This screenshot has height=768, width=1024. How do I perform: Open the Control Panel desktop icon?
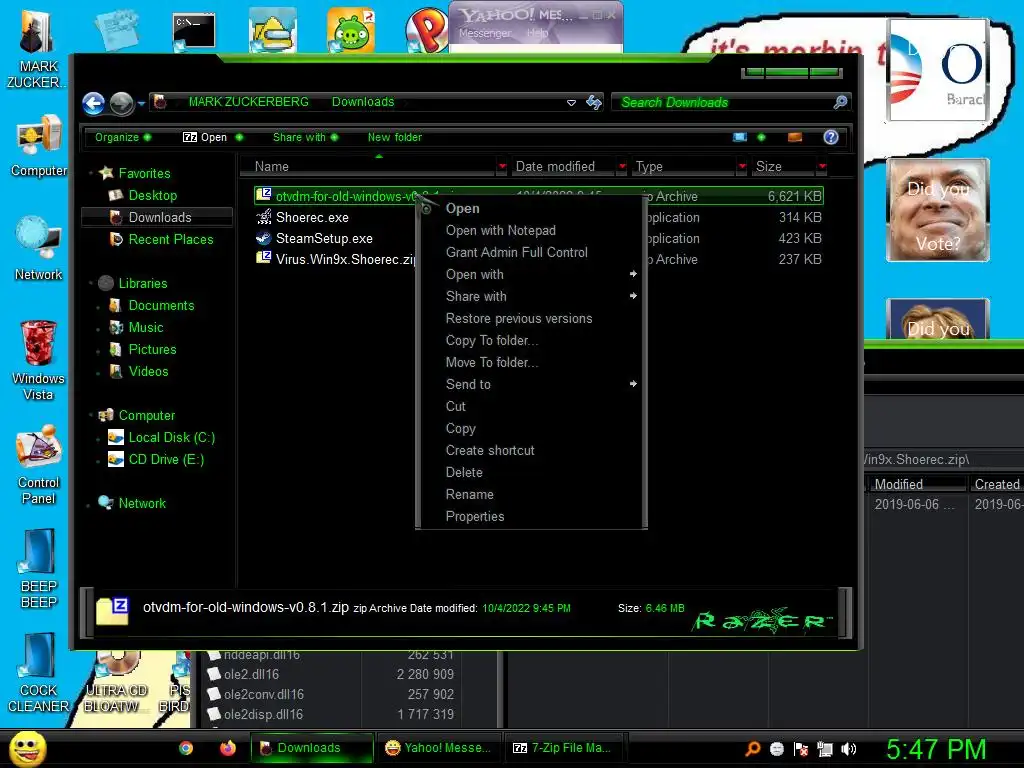pos(39,465)
